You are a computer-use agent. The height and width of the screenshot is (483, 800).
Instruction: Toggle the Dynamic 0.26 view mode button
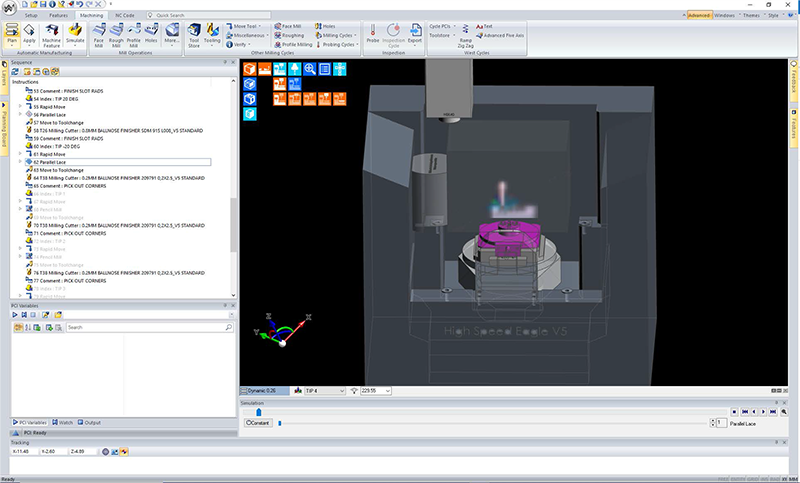[x=264, y=391]
